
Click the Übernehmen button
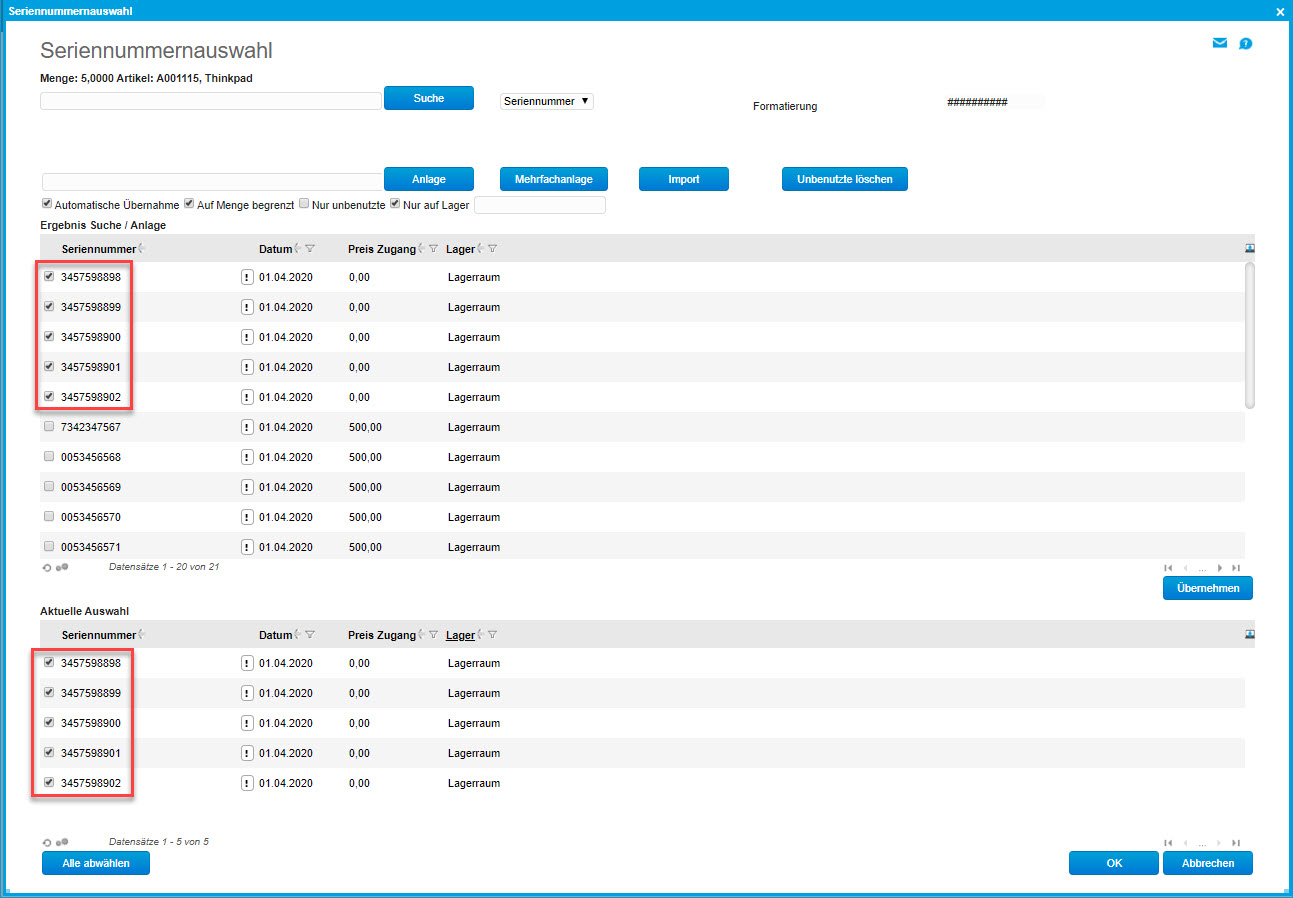tap(1208, 588)
